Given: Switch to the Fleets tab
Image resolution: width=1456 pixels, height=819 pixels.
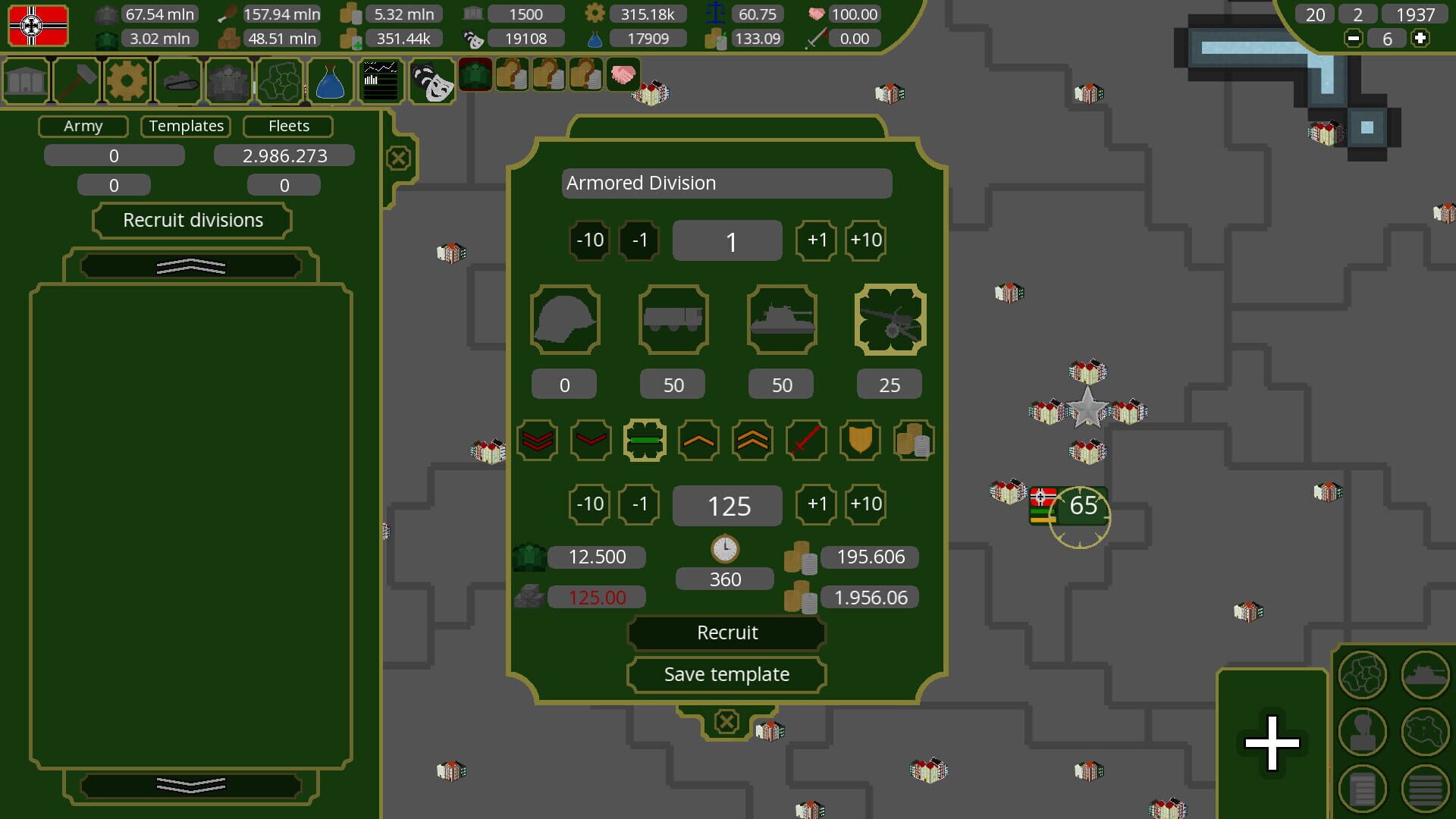Looking at the screenshot, I should point(287,126).
